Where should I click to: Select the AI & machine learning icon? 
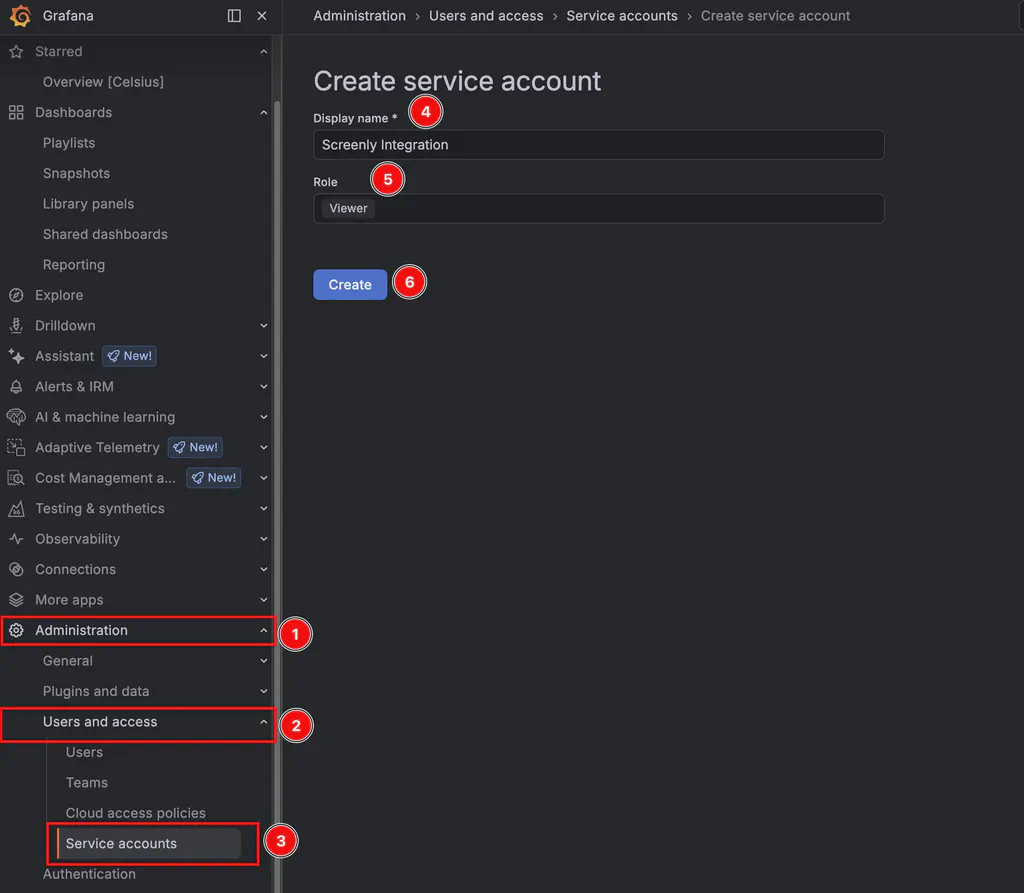[16, 417]
